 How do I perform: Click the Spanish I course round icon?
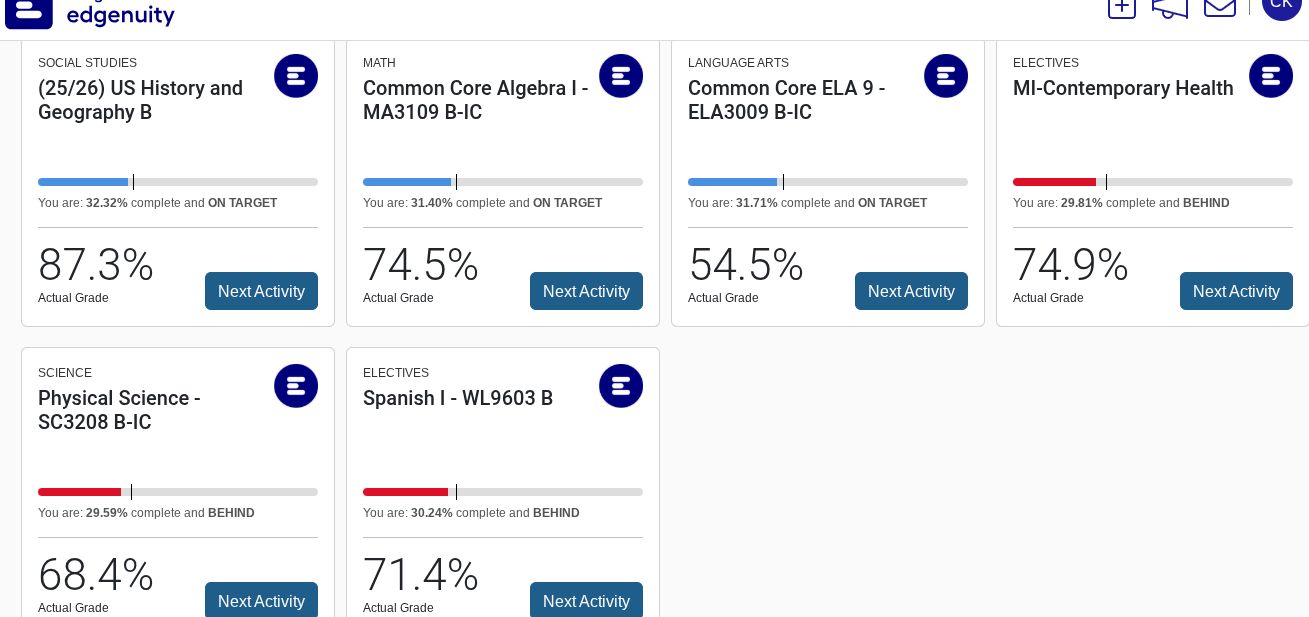(x=621, y=386)
